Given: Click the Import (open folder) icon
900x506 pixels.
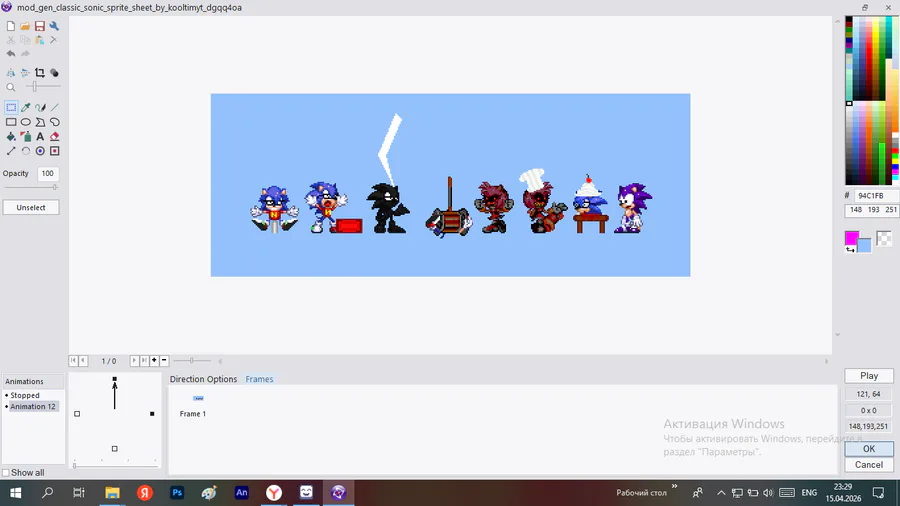Looking at the screenshot, I should pos(25,26).
